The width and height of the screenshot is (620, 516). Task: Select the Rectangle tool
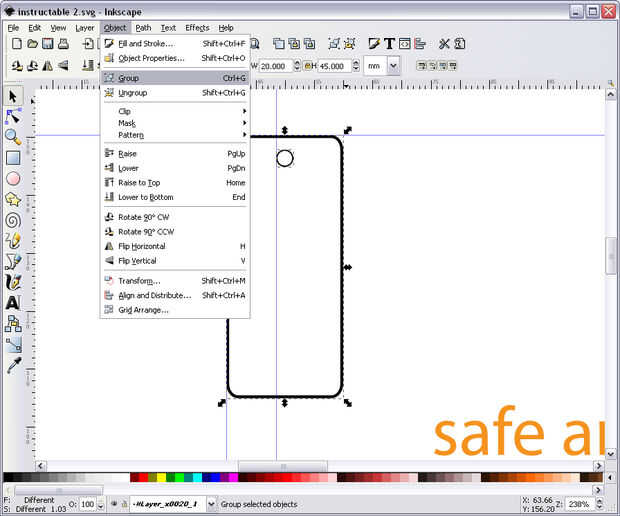point(13,158)
